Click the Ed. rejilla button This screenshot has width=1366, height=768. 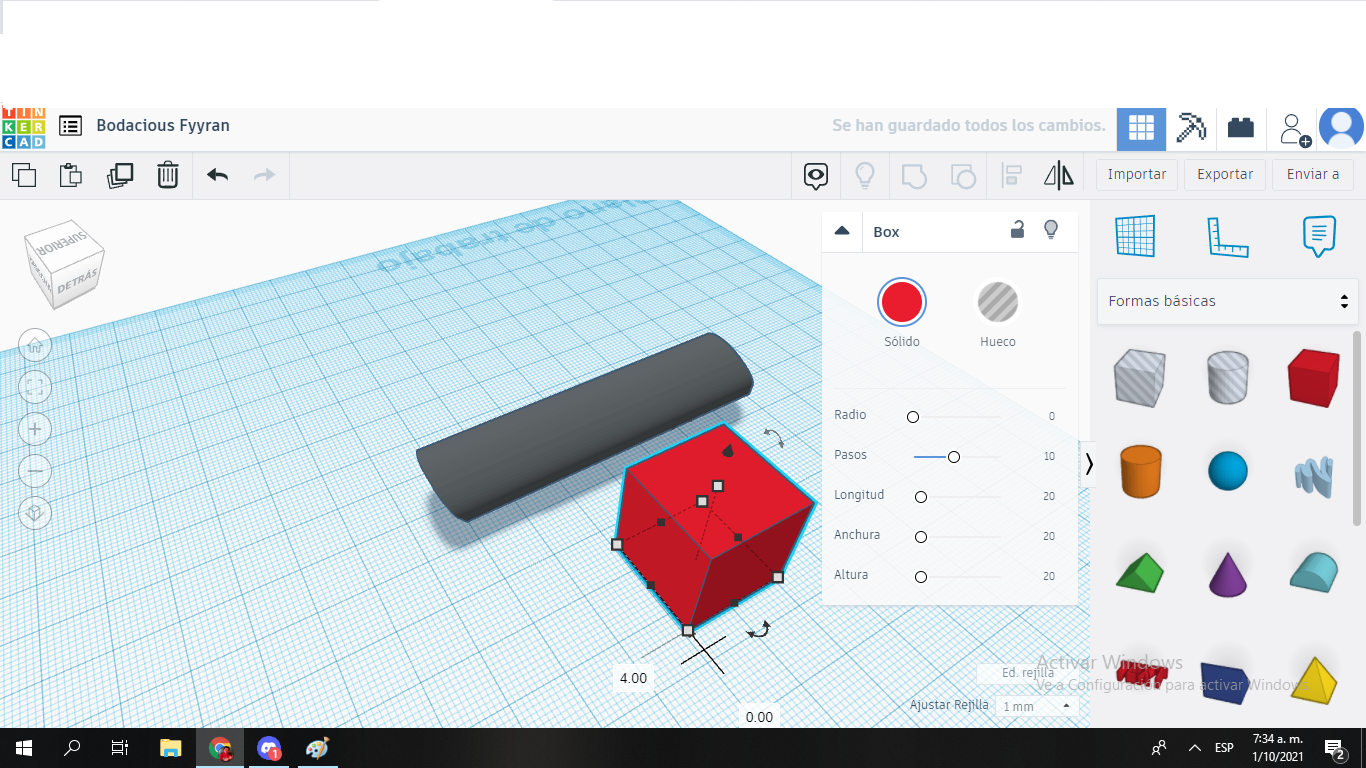point(1028,673)
